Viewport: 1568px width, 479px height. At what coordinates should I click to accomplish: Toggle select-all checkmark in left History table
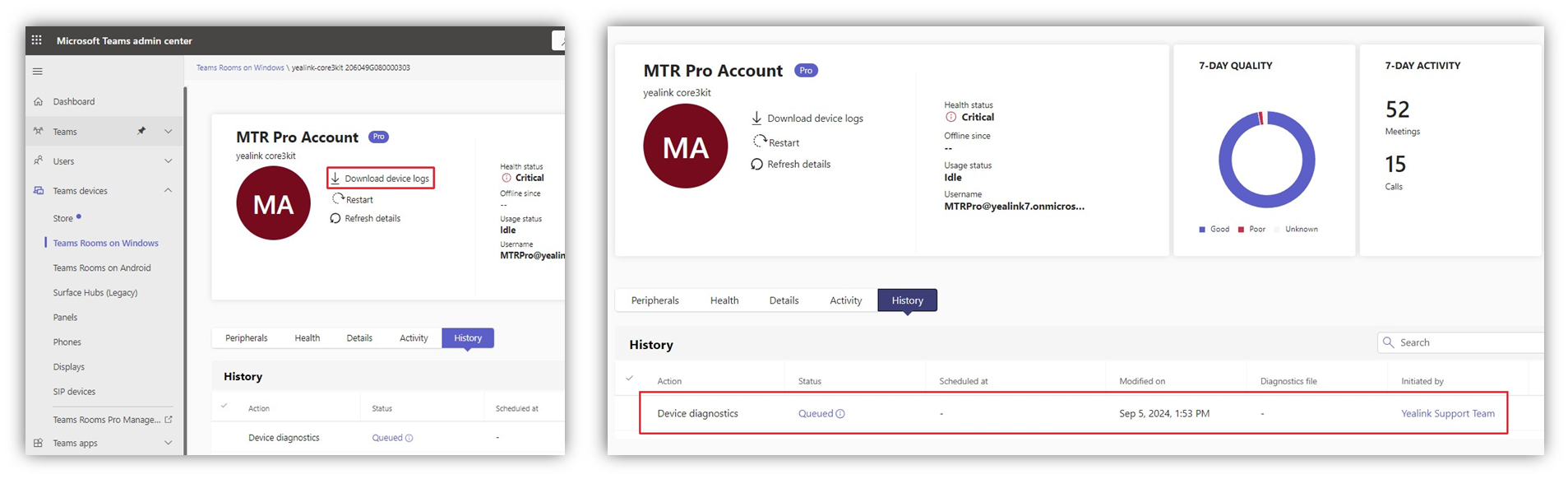pos(224,406)
